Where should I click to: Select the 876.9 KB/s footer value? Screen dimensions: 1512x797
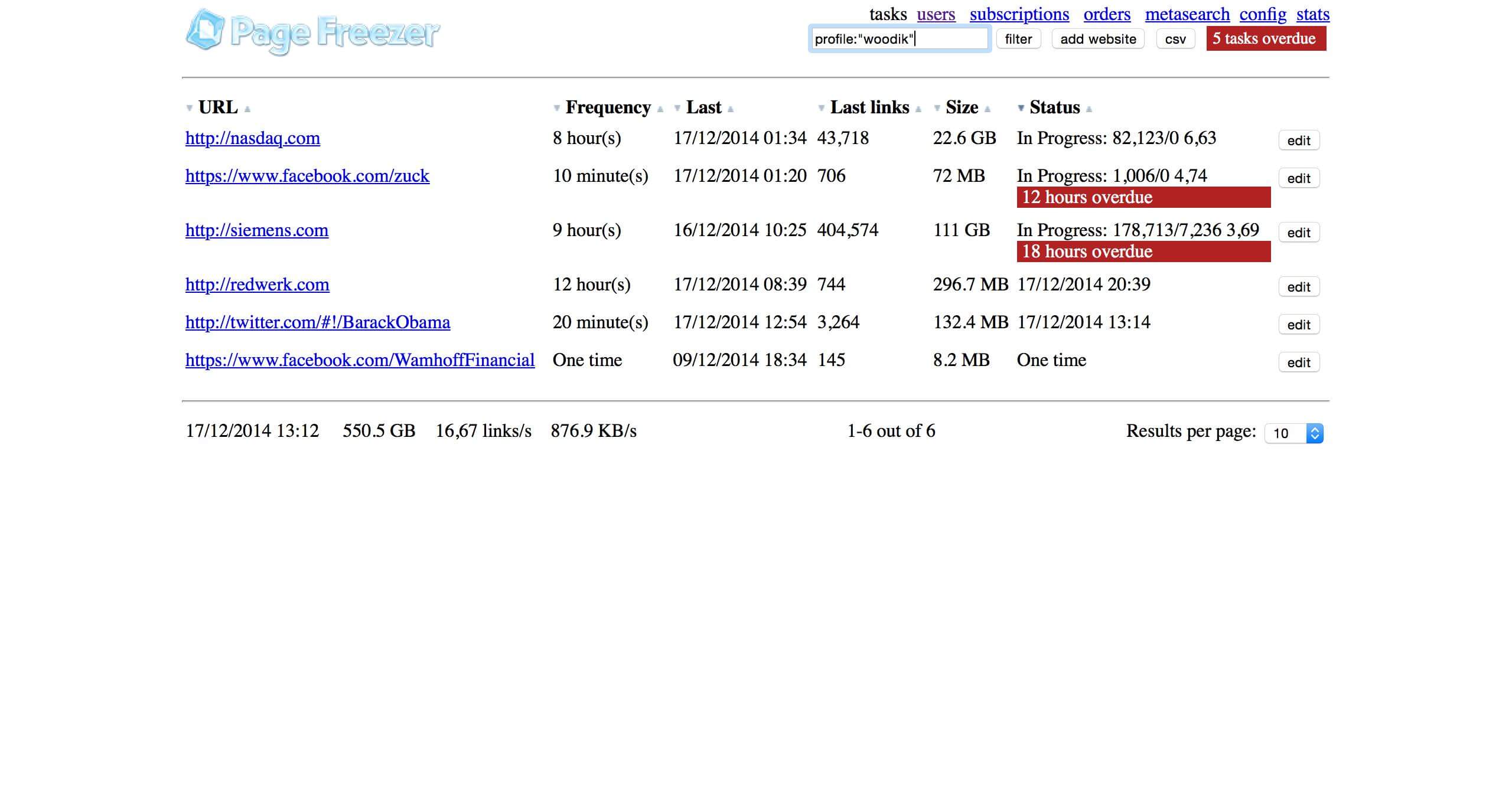click(x=594, y=431)
